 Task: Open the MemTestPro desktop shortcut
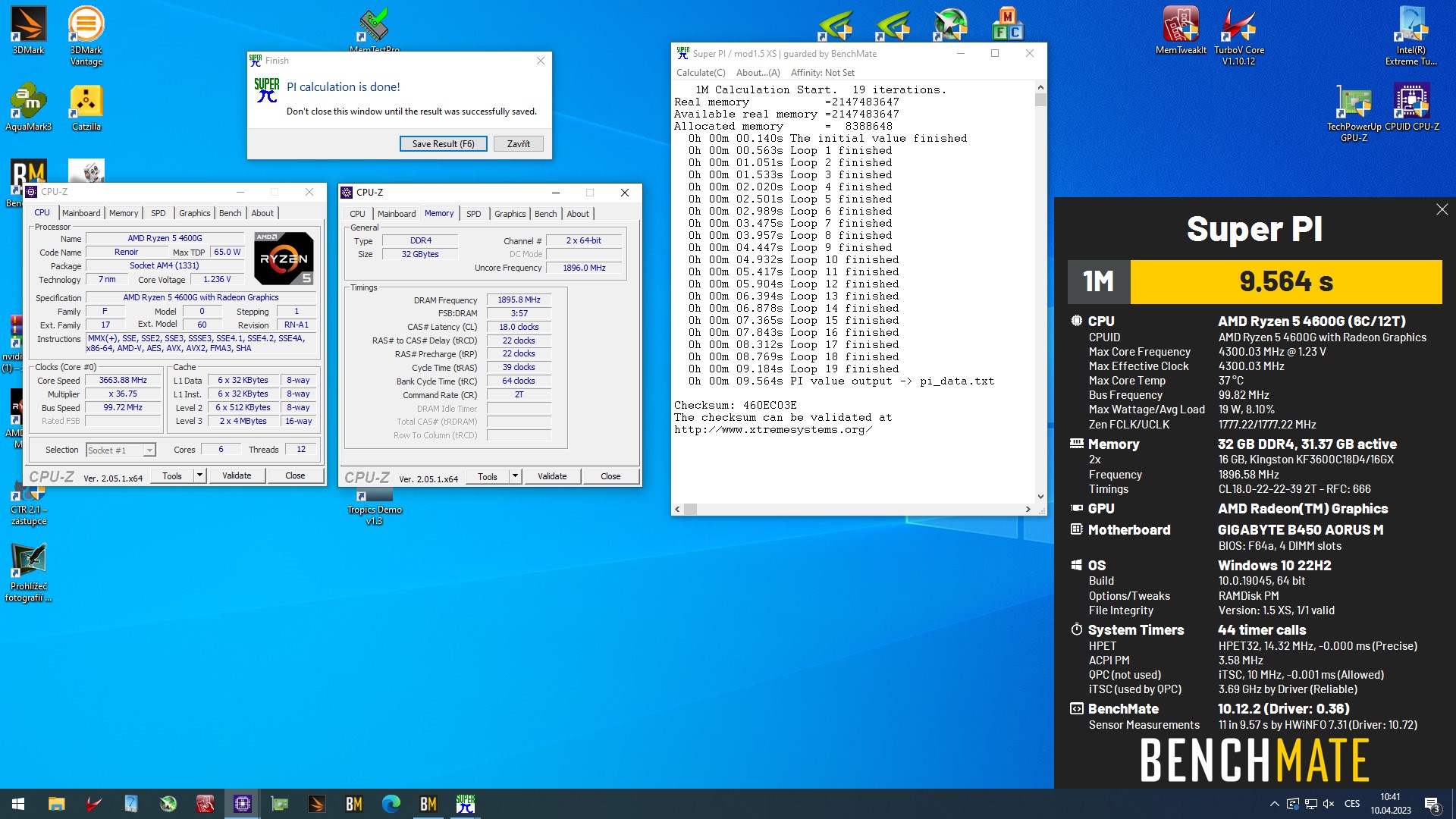click(x=374, y=30)
